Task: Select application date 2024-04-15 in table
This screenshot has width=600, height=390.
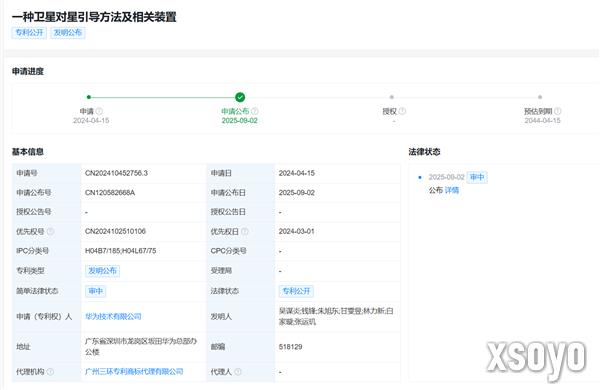Action: (297, 173)
